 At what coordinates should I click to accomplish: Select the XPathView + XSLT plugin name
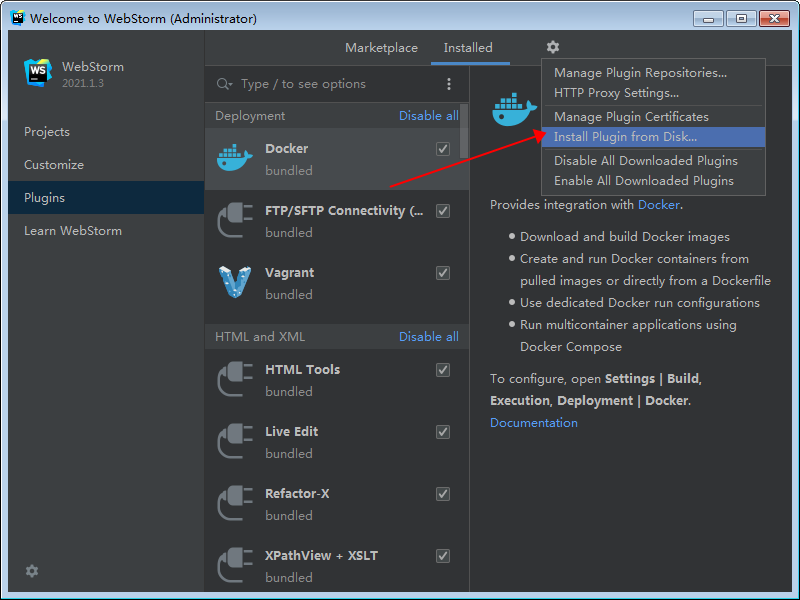(321, 556)
